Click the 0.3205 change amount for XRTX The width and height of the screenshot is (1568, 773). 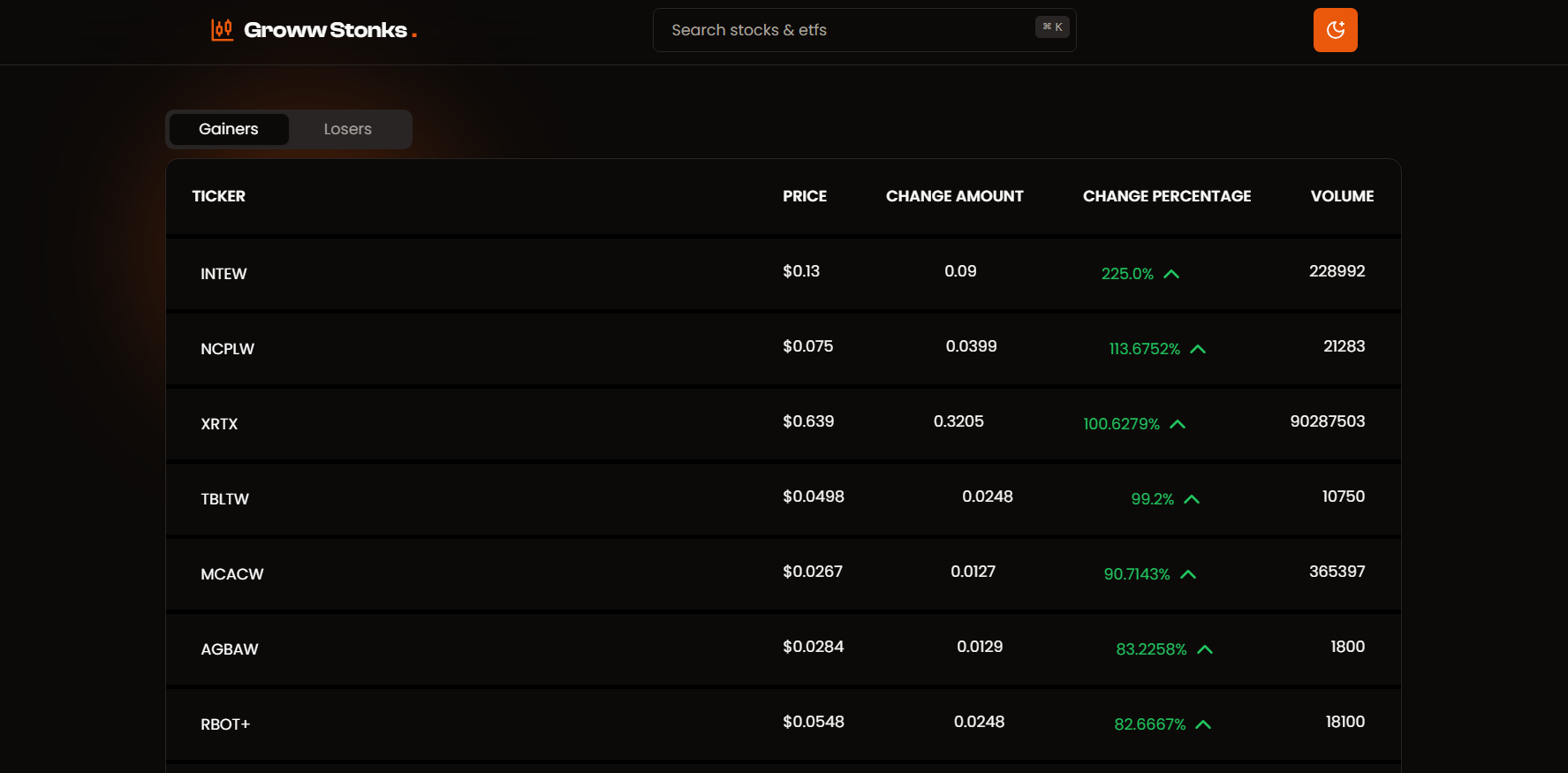(x=958, y=421)
